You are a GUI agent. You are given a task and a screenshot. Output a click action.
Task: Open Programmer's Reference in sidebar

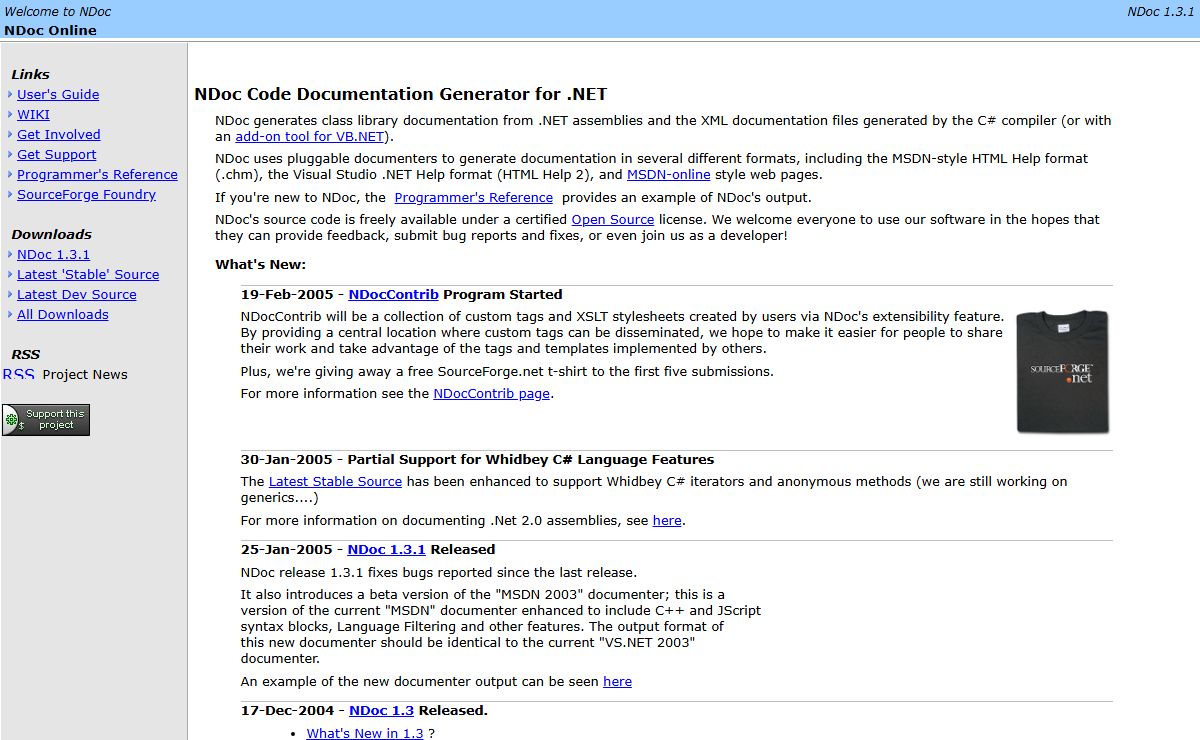click(97, 174)
